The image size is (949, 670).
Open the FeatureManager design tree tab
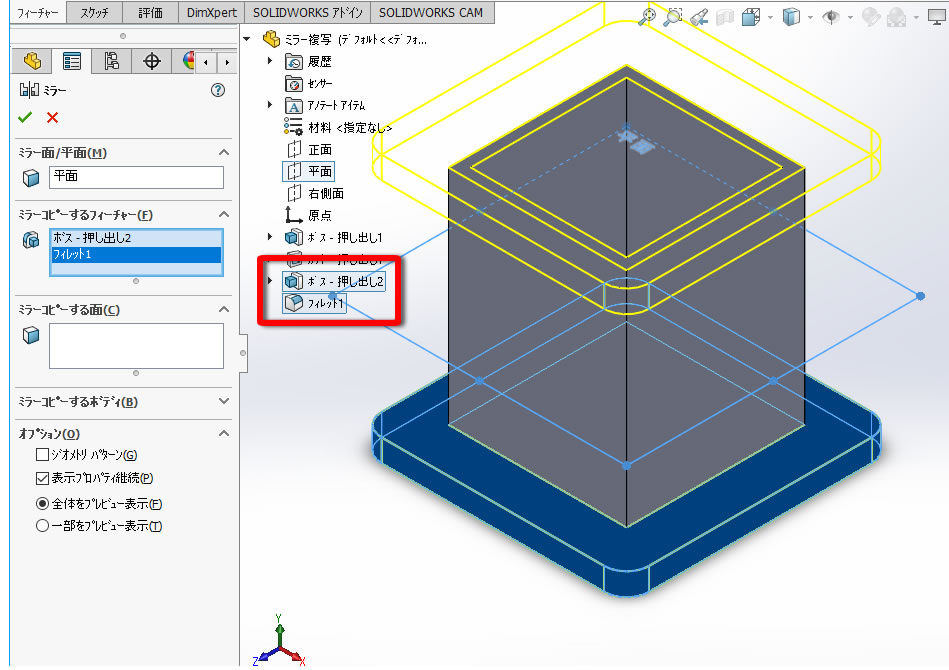coord(33,61)
